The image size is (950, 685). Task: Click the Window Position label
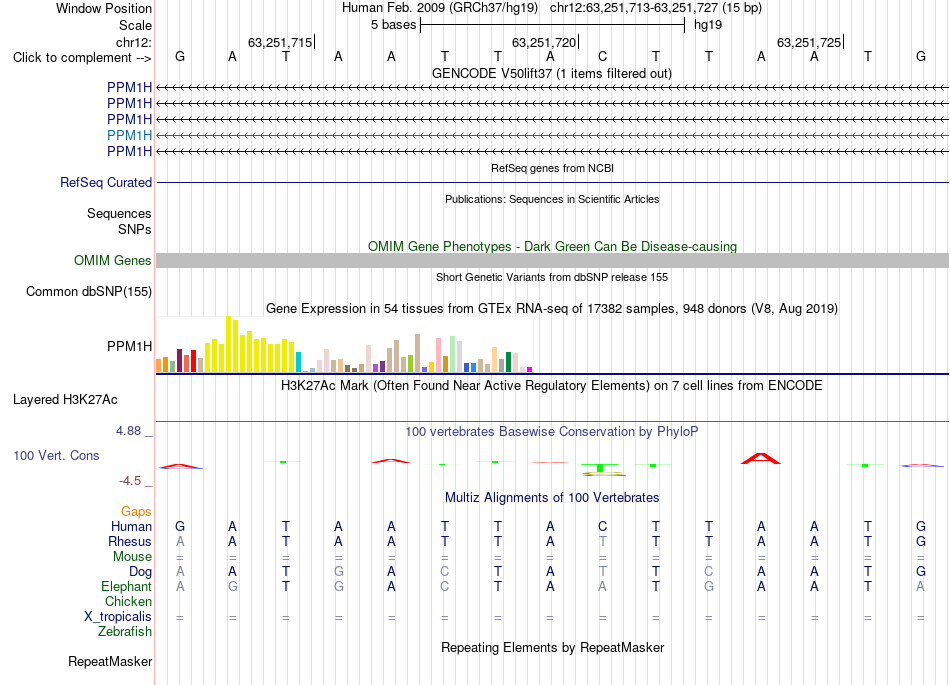[x=104, y=8]
